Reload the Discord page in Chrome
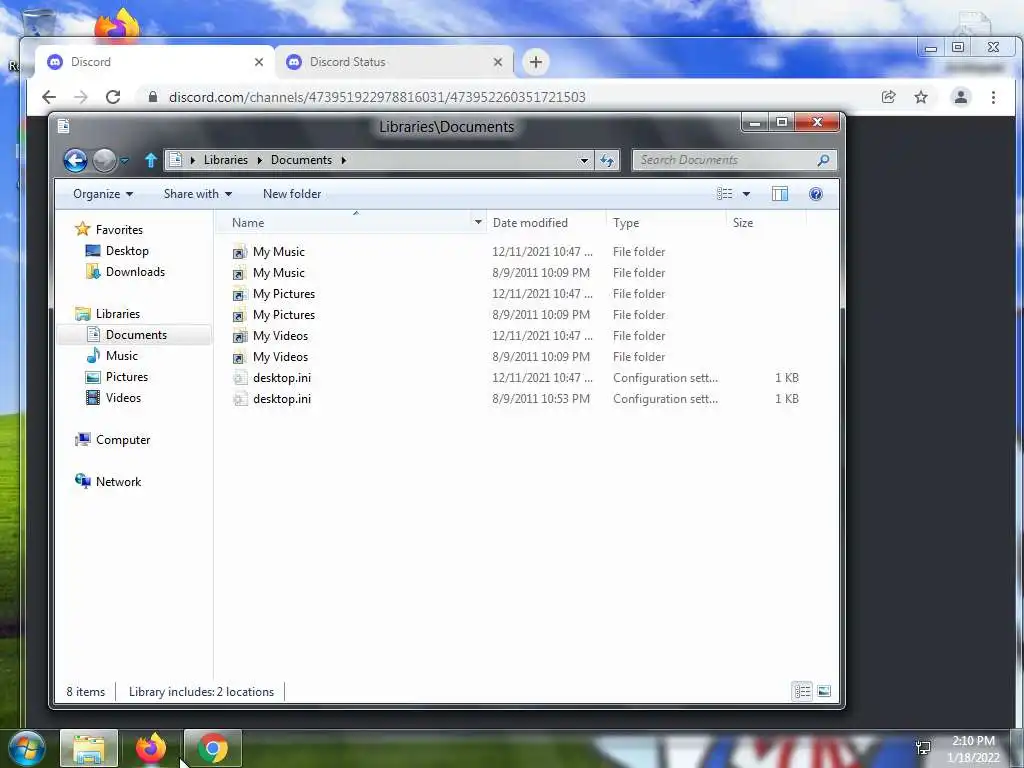This screenshot has height=768, width=1024. point(113,97)
